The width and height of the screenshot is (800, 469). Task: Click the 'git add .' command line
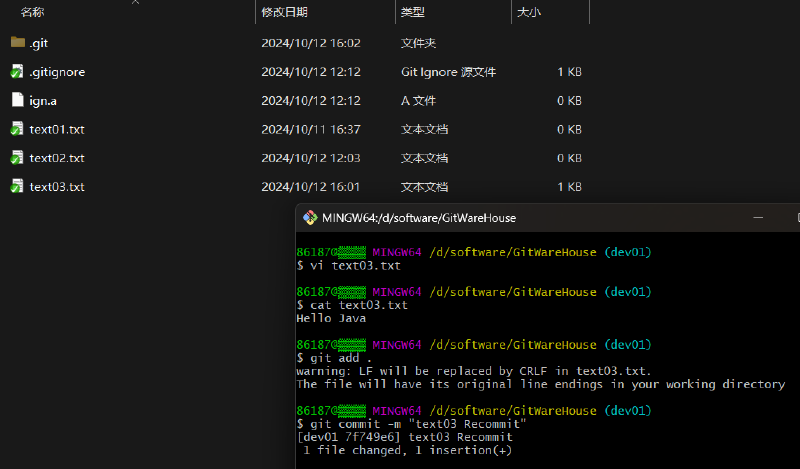pyautogui.click(x=334, y=358)
